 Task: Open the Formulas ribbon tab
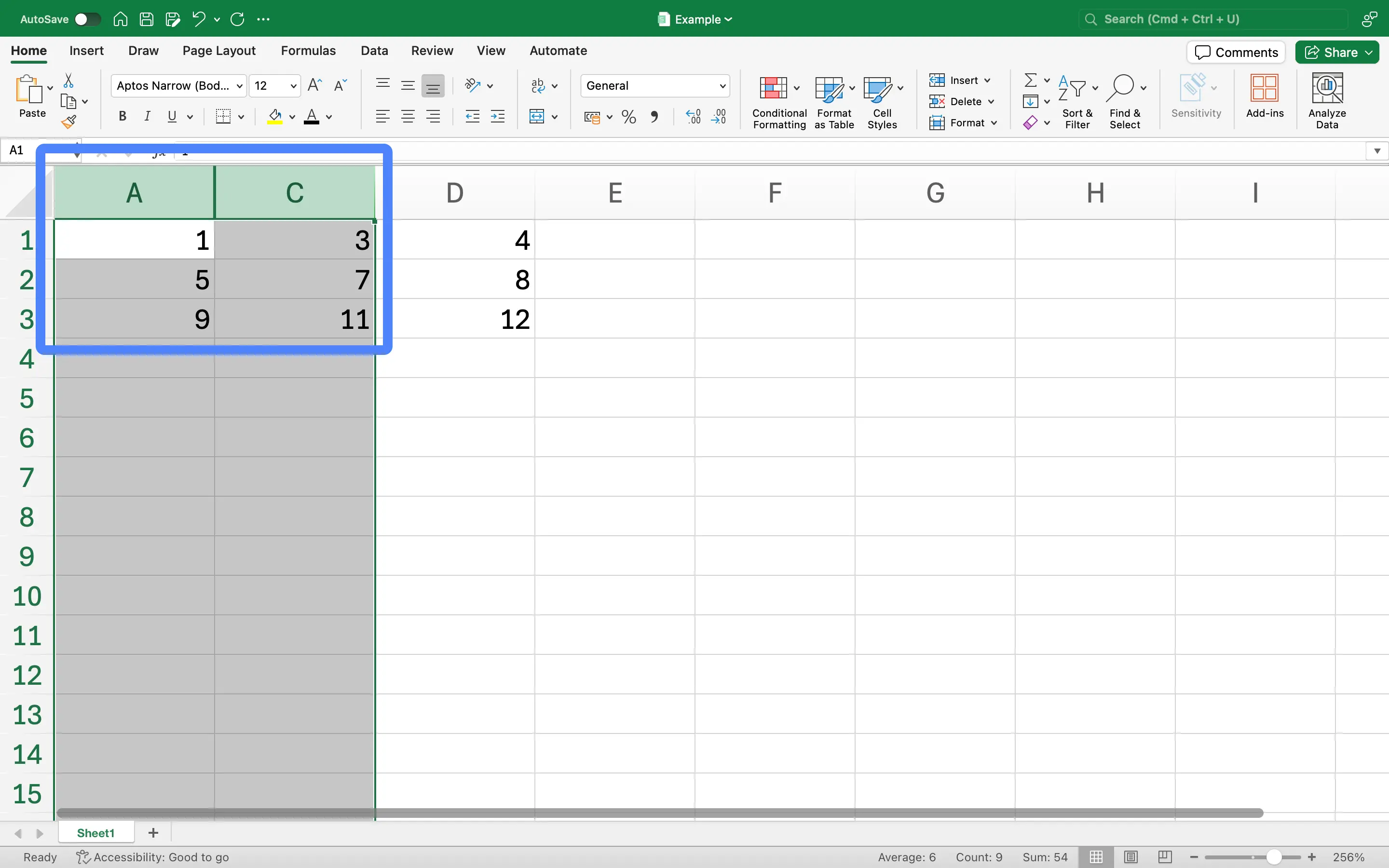[307, 50]
